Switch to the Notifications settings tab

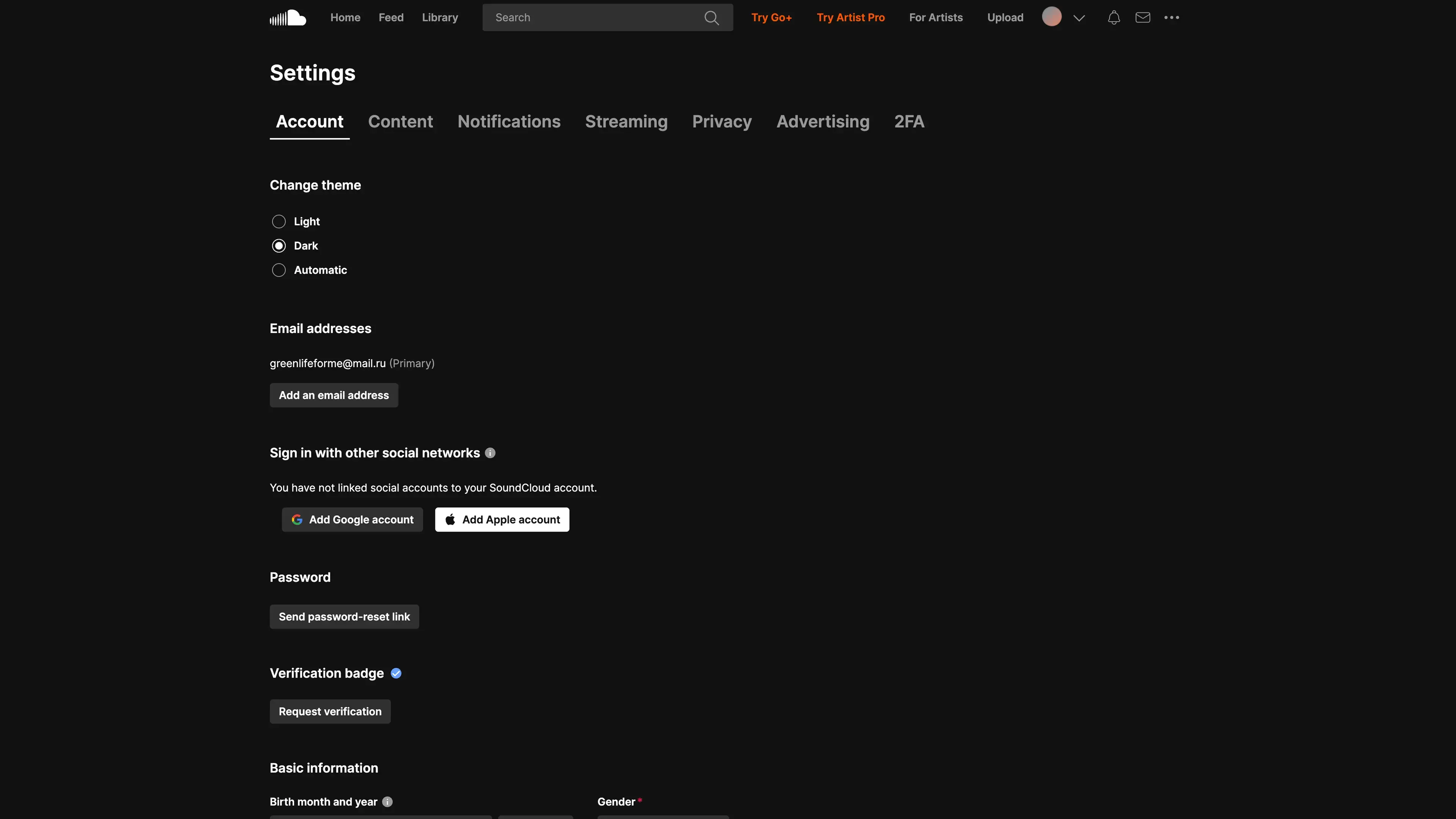509,121
